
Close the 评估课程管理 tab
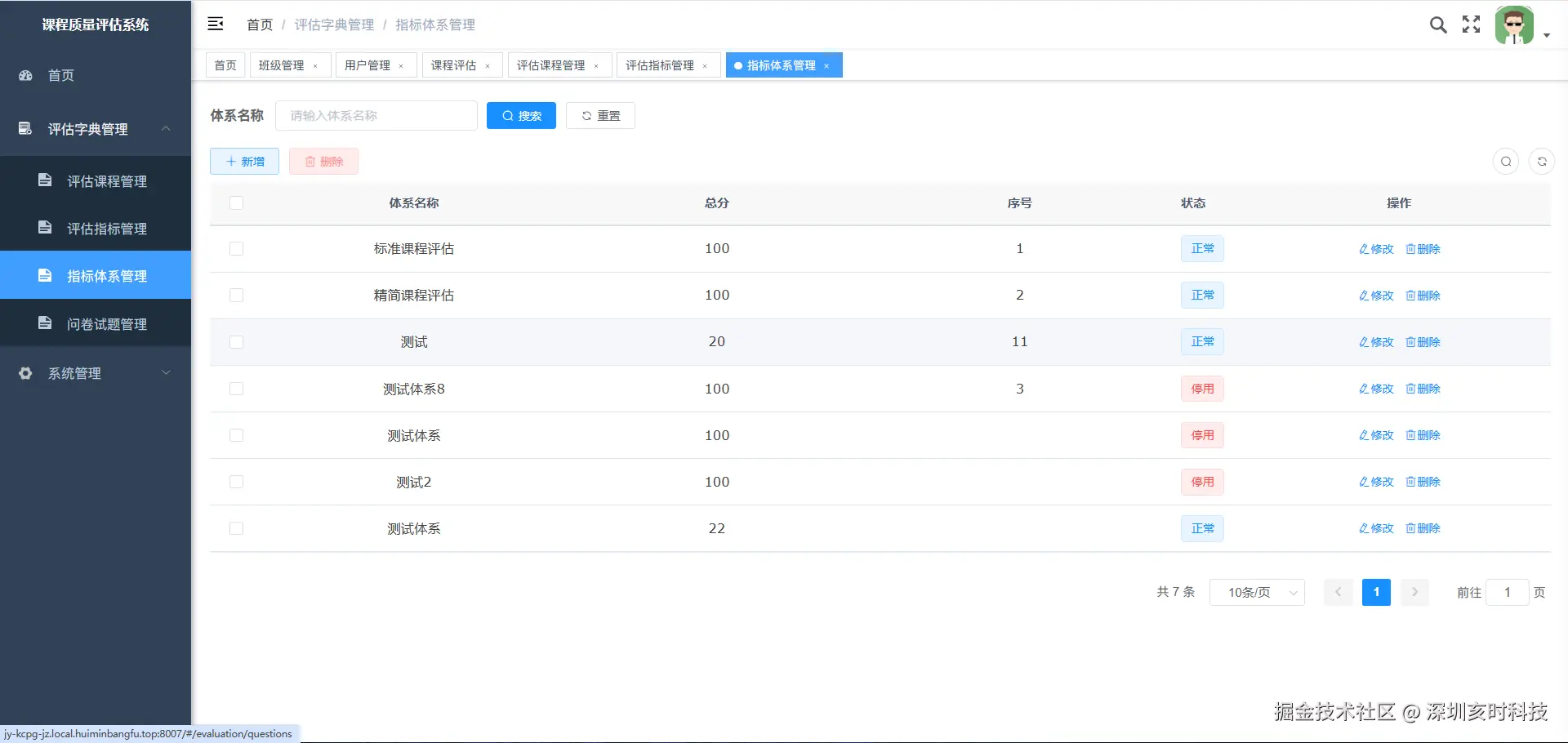tap(596, 66)
